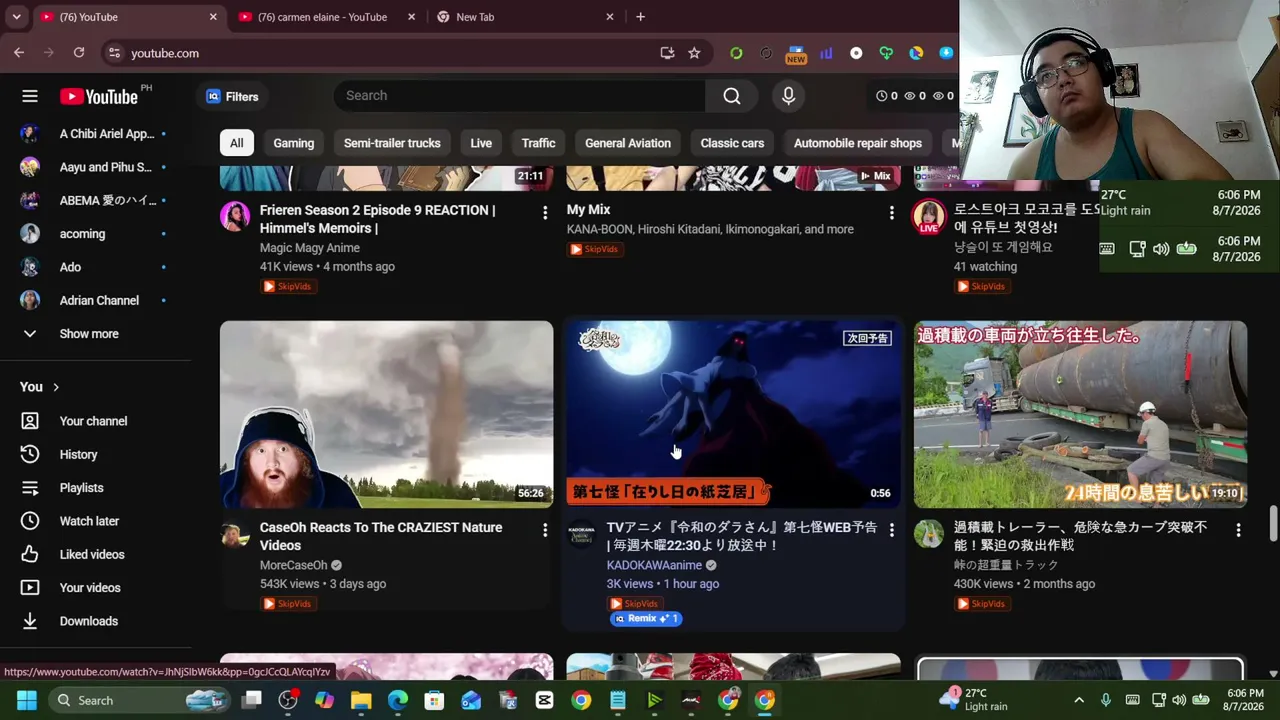
Task: Open the Watch later clock icon
Action: point(30,521)
